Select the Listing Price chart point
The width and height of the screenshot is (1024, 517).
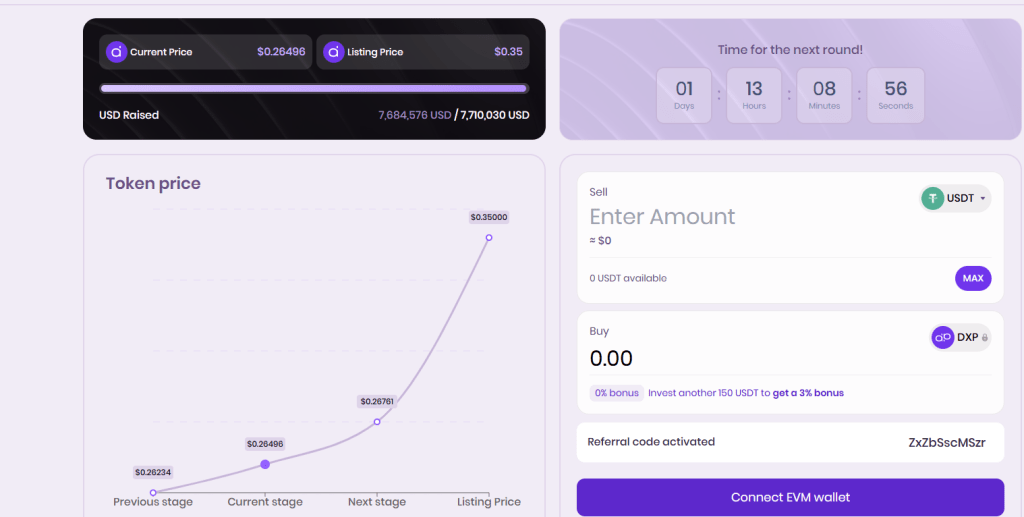pyautogui.click(x=489, y=237)
